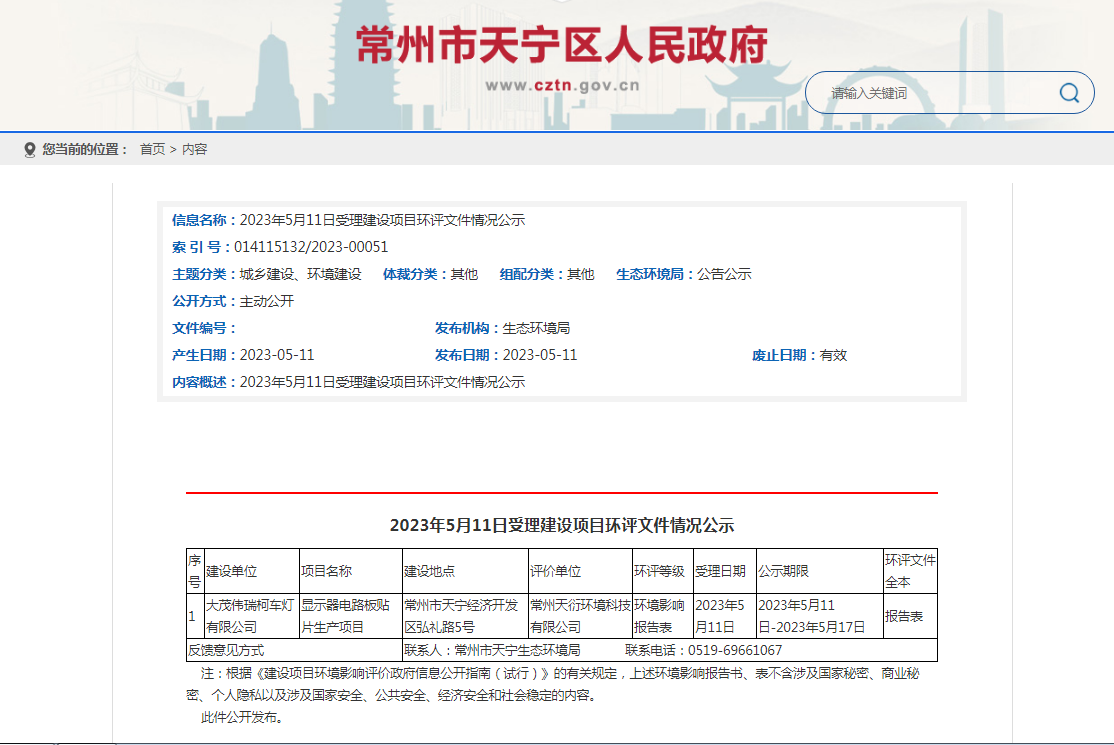Click the location pin icon in breadcrumb
This screenshot has height=745, width=1114.
(x=29, y=149)
